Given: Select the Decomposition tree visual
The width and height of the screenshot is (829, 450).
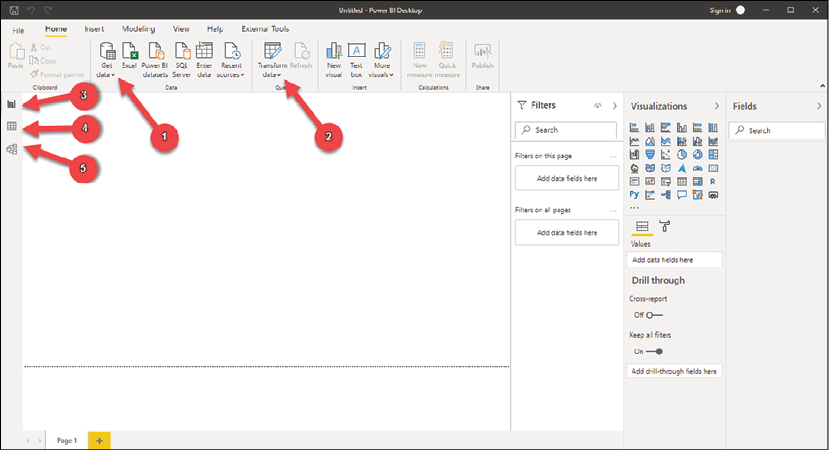Looking at the screenshot, I should (x=666, y=195).
